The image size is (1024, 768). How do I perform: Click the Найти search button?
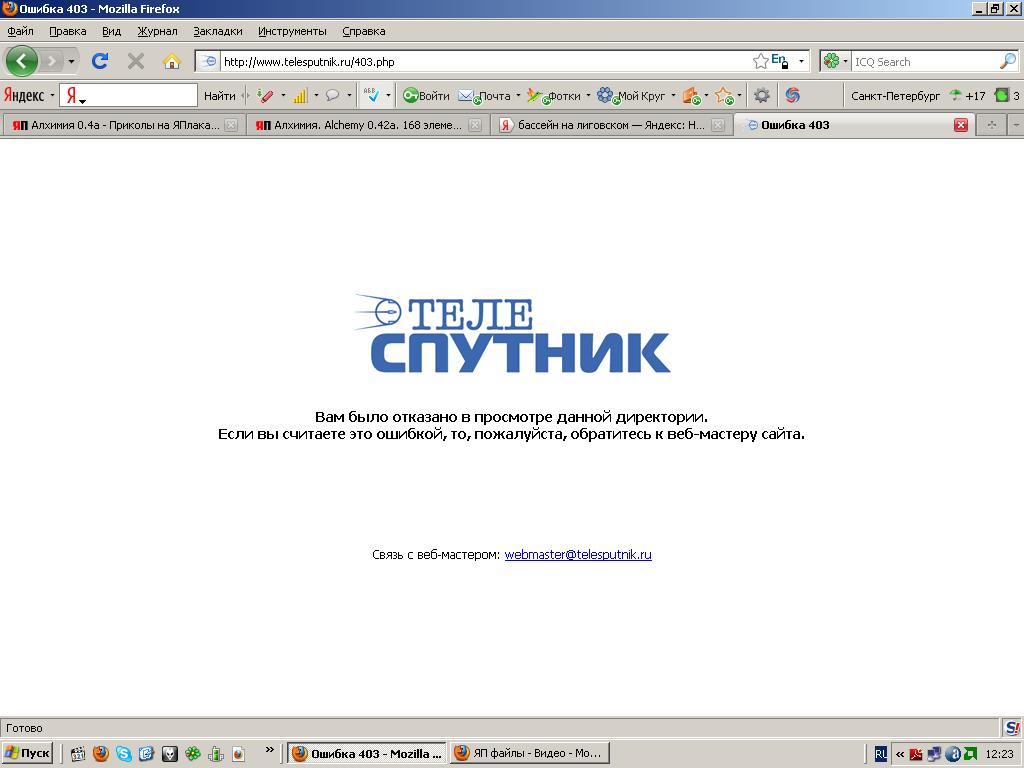coord(219,96)
